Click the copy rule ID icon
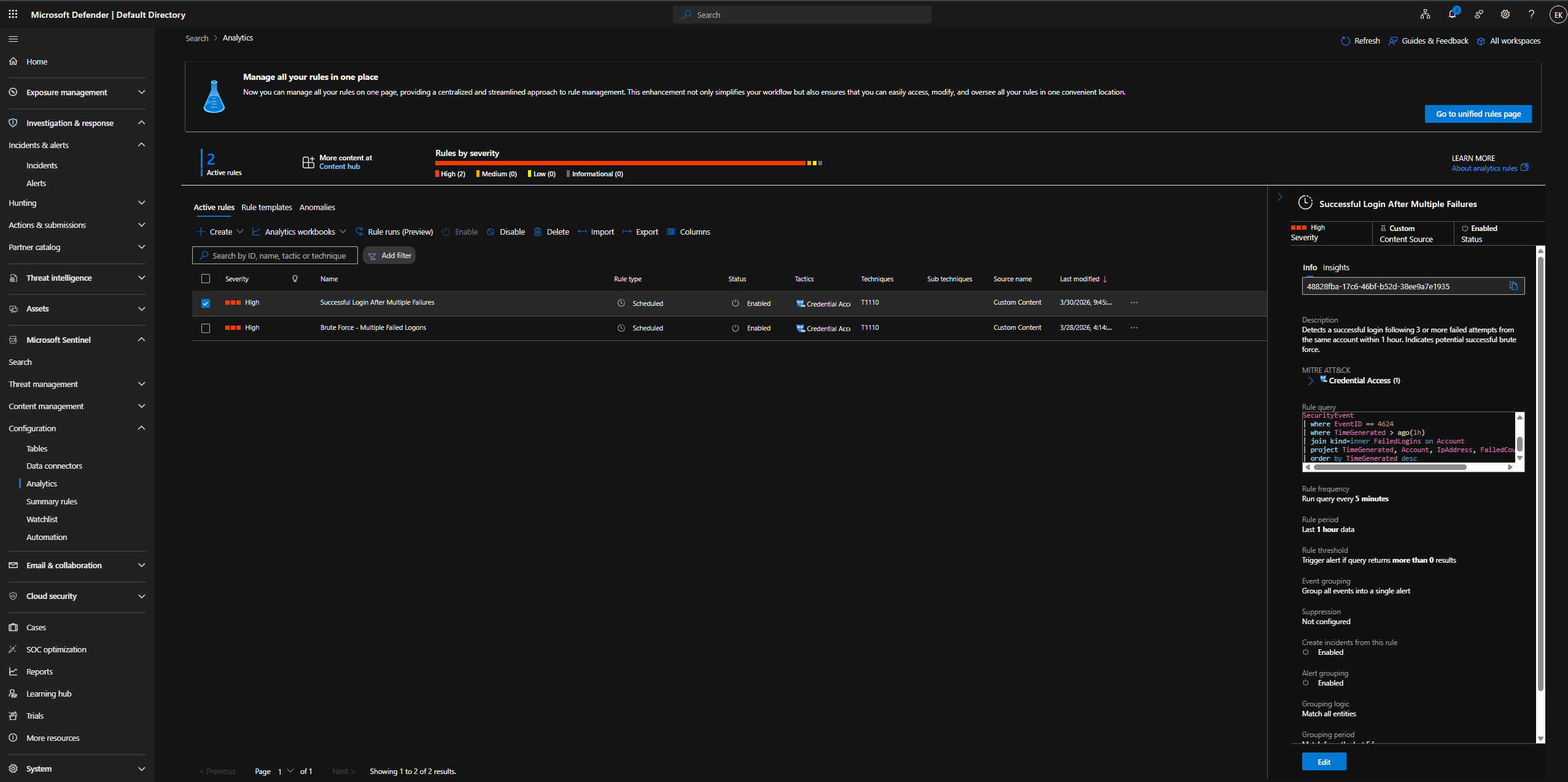The width and height of the screenshot is (1568, 782). (x=1513, y=286)
